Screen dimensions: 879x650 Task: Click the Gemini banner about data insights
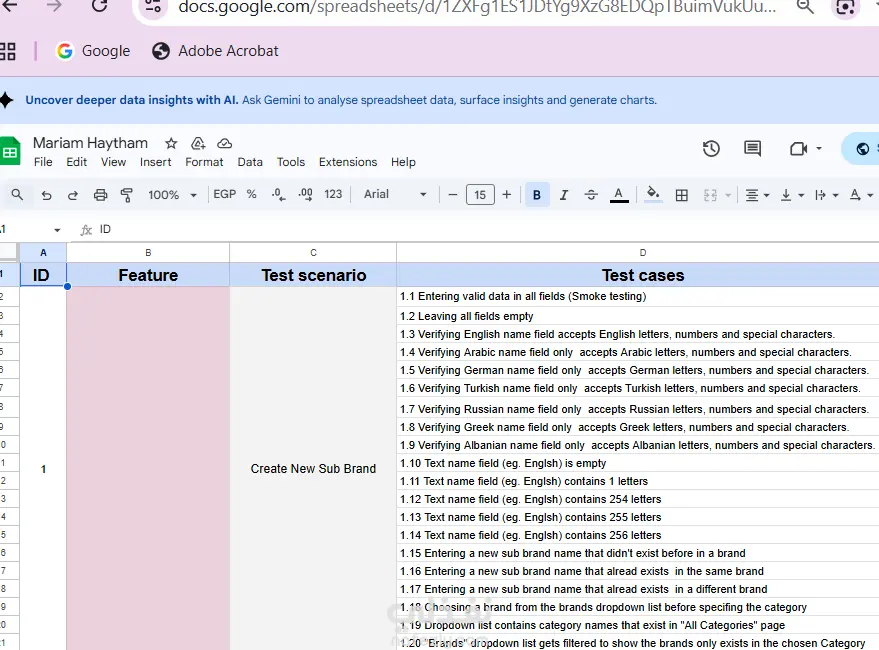(x=341, y=100)
